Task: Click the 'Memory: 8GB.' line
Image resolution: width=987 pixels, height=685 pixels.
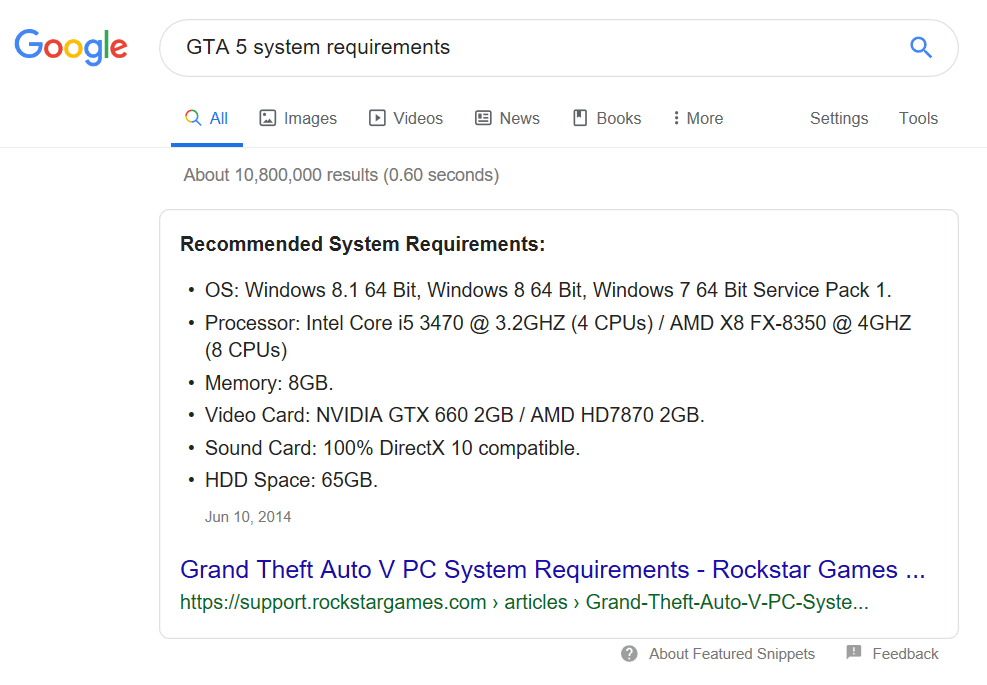Action: point(269,383)
